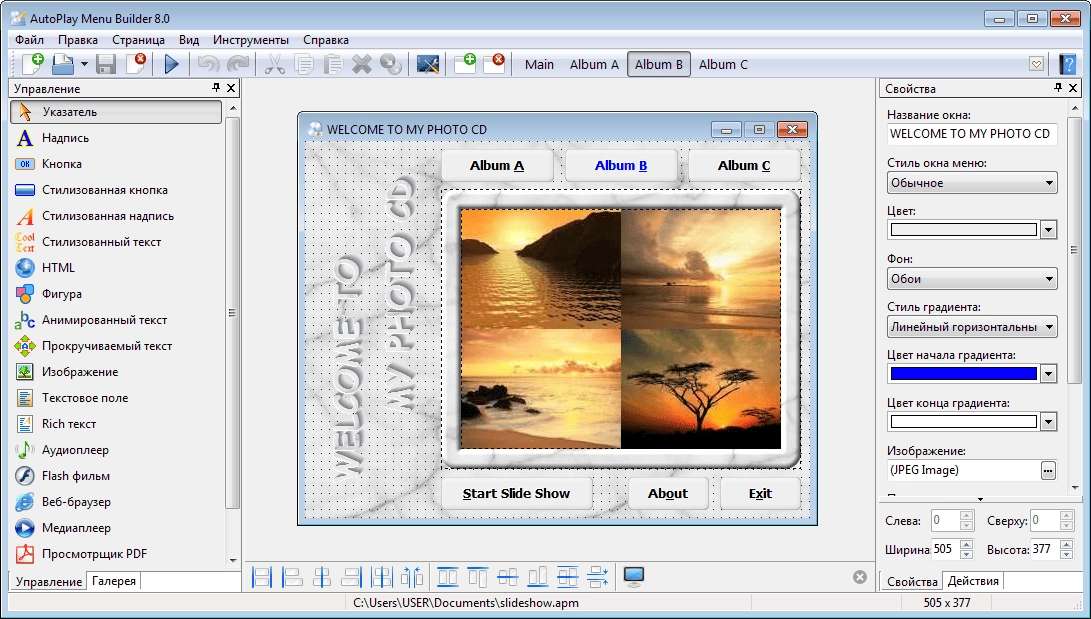Image resolution: width=1091 pixels, height=619 pixels.
Task: Select the Указатель pointer tool
Action: click(x=116, y=112)
